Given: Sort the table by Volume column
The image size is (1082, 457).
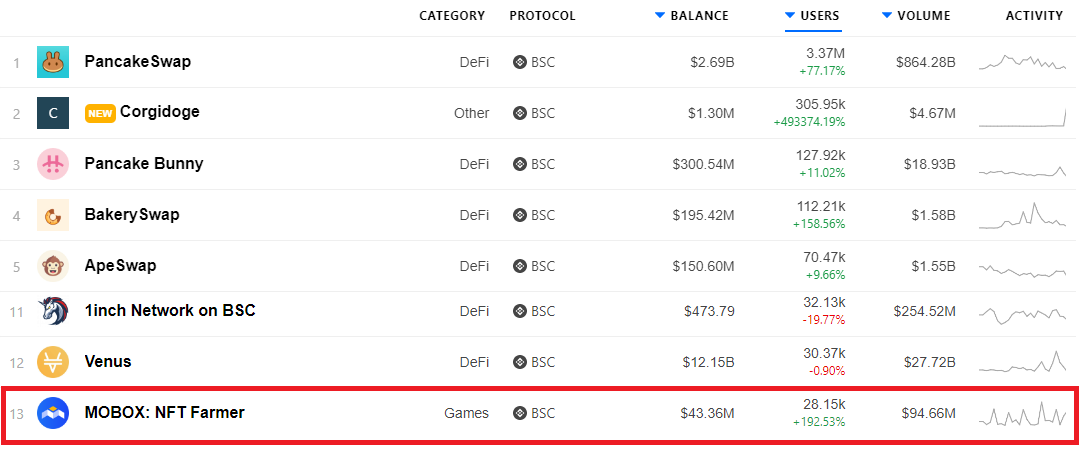Looking at the screenshot, I should pos(923,16).
